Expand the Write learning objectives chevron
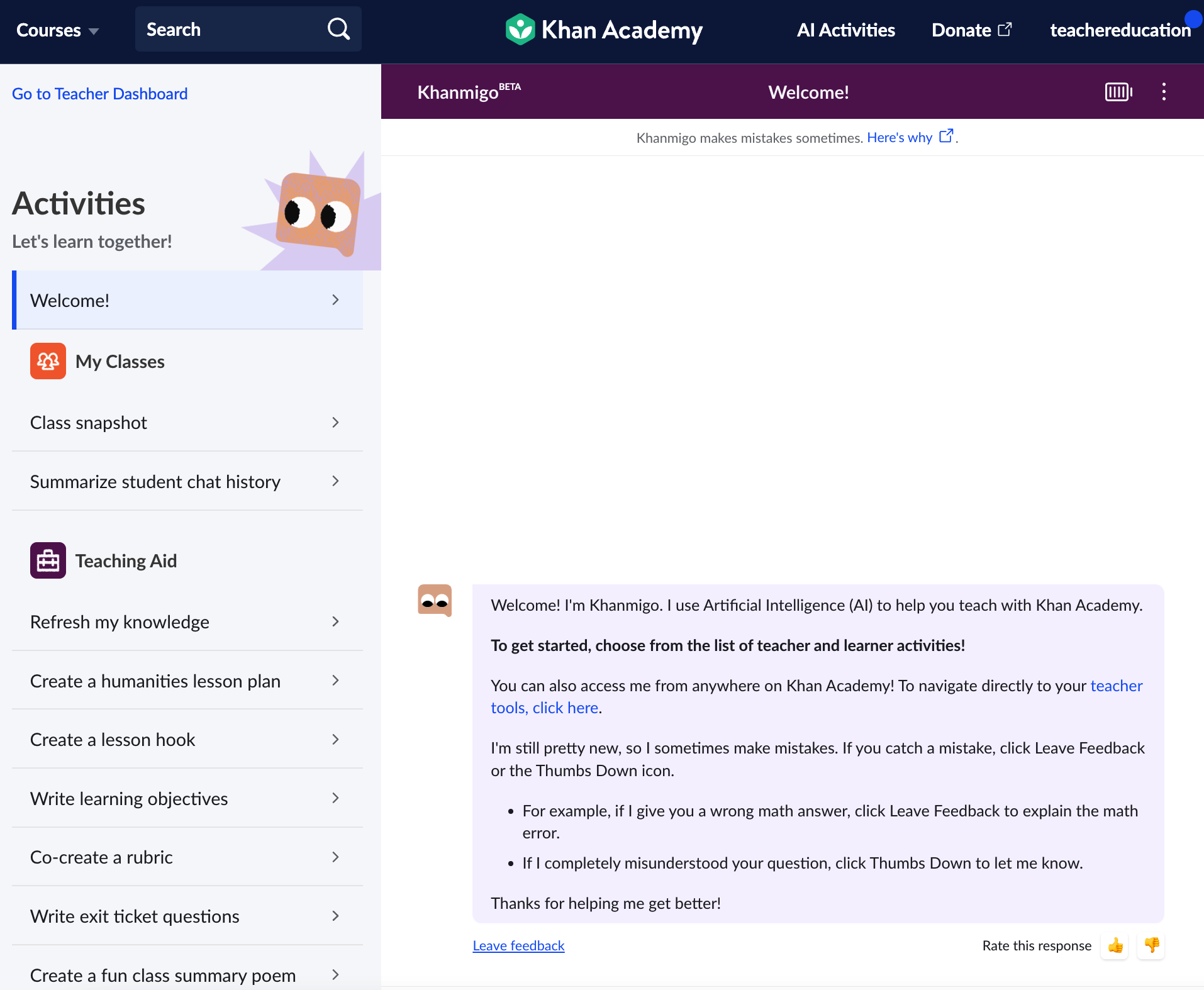 point(335,798)
